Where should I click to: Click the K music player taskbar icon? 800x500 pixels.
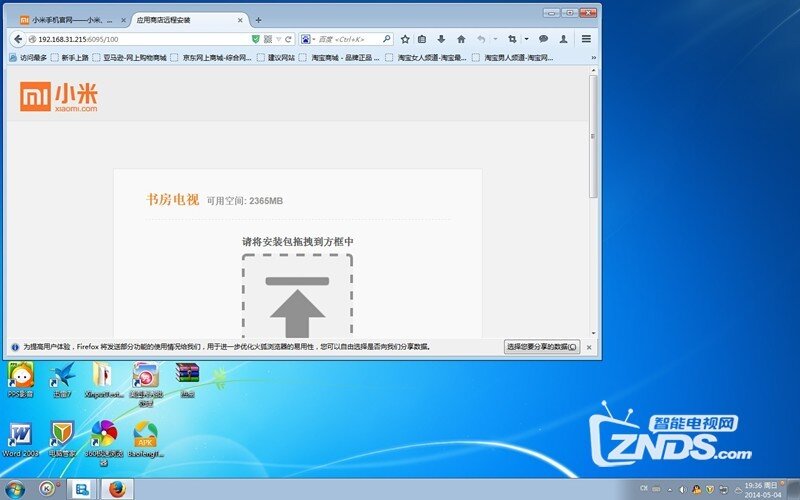pos(47,489)
